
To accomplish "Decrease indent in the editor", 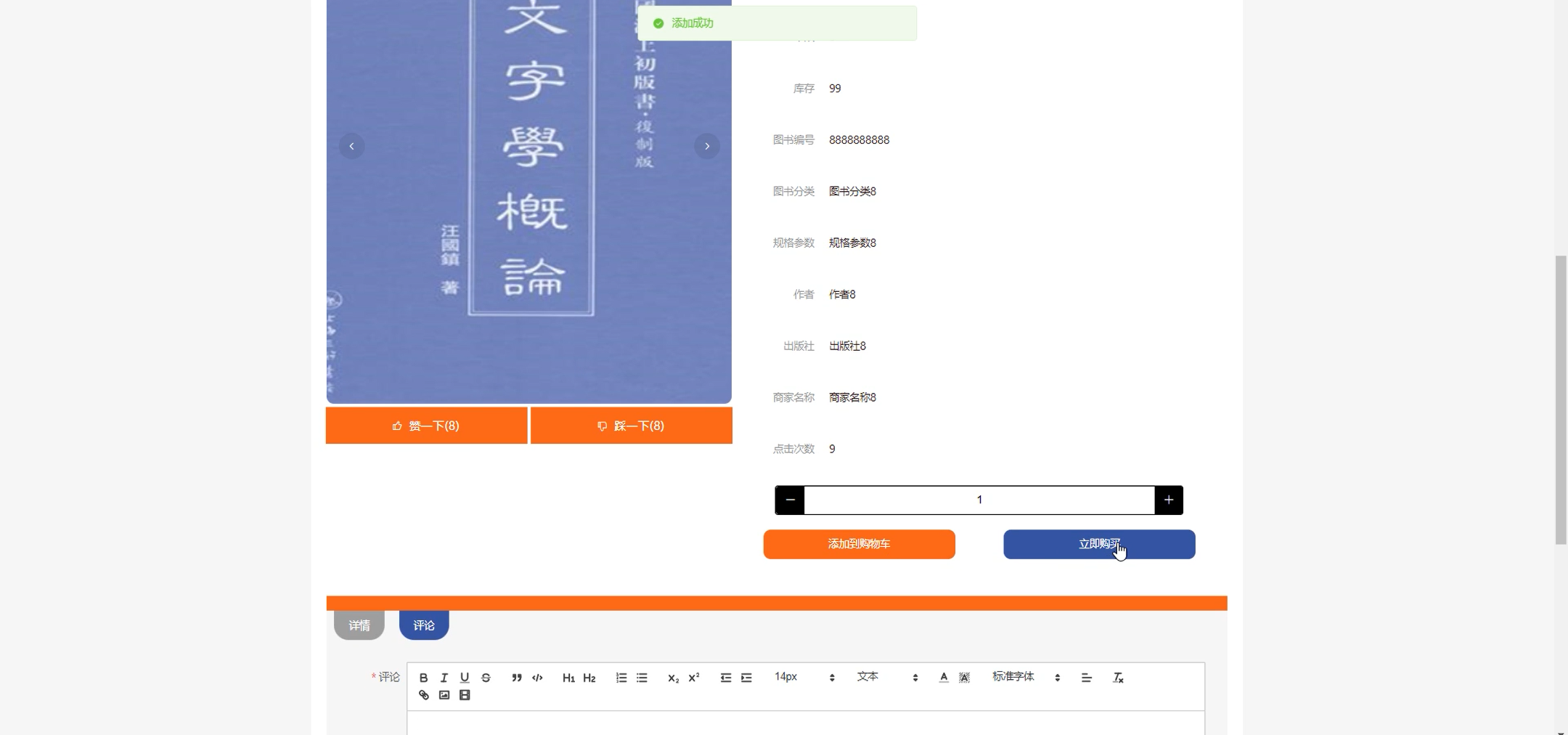I will tap(725, 677).
